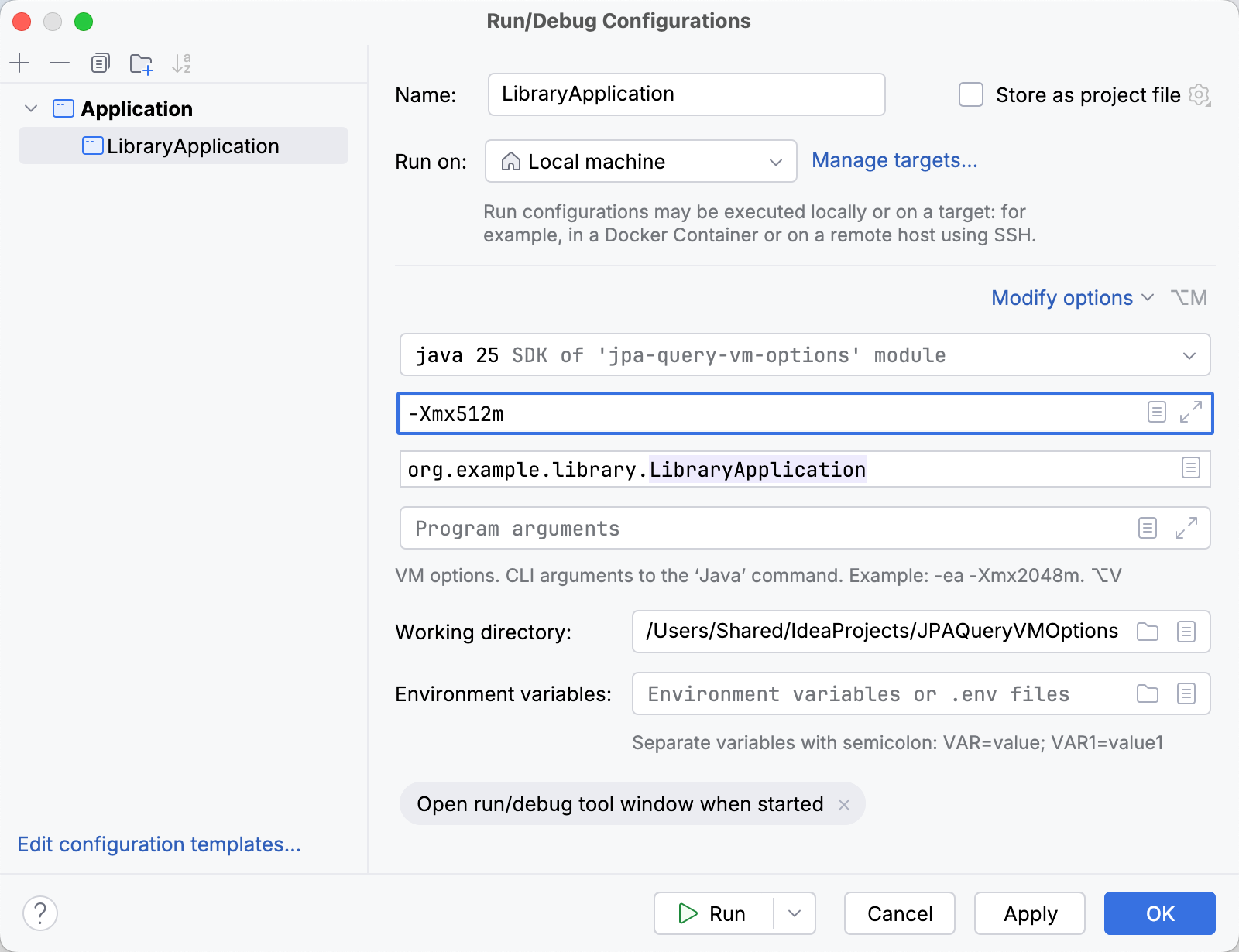Dismiss the Open run/debug tool window tag
The height and width of the screenshot is (952, 1239).
coord(844,804)
